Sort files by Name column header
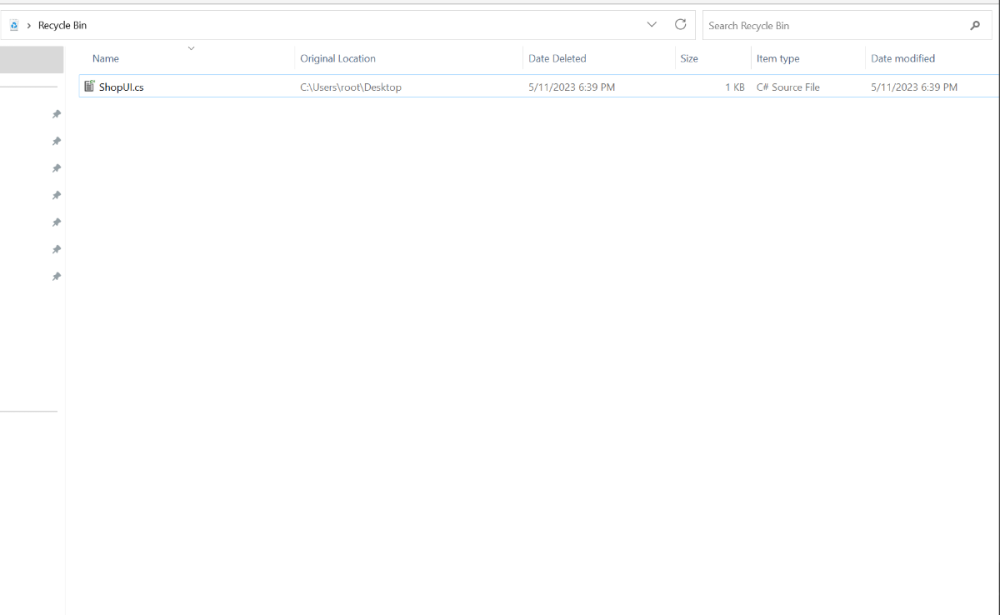 106,59
